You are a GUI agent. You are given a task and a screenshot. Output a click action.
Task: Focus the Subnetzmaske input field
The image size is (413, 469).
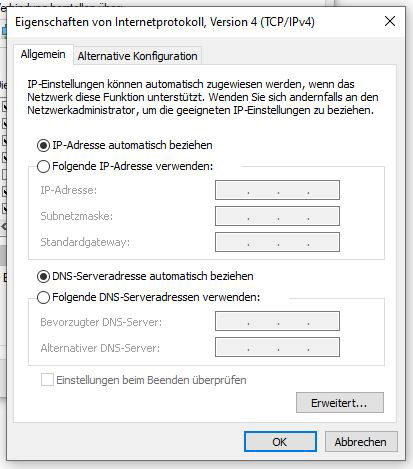coord(277,216)
